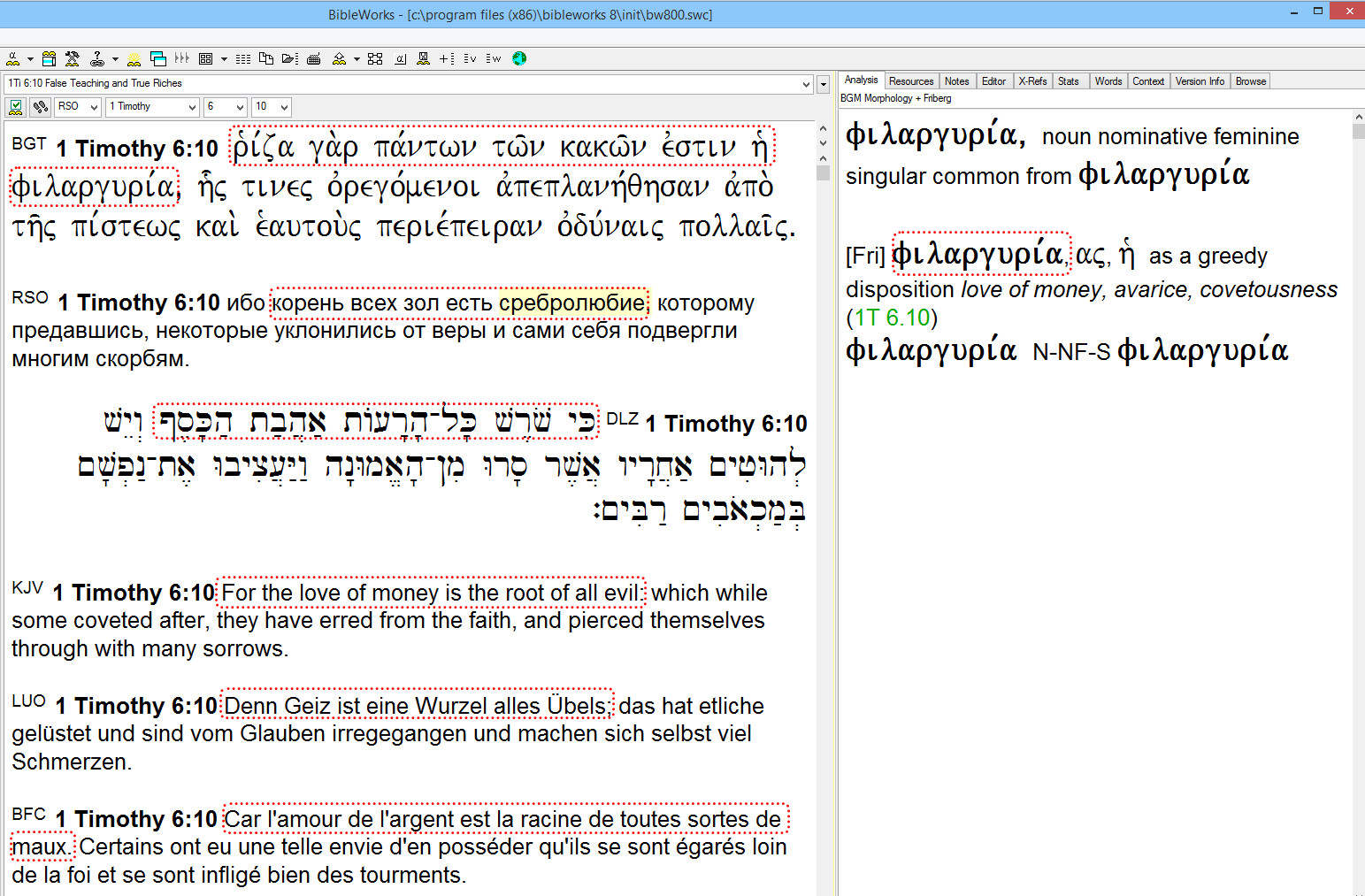Click the four-panel grid toolbar icon
Viewport: 1365px width, 896px height.
[x=206, y=58]
